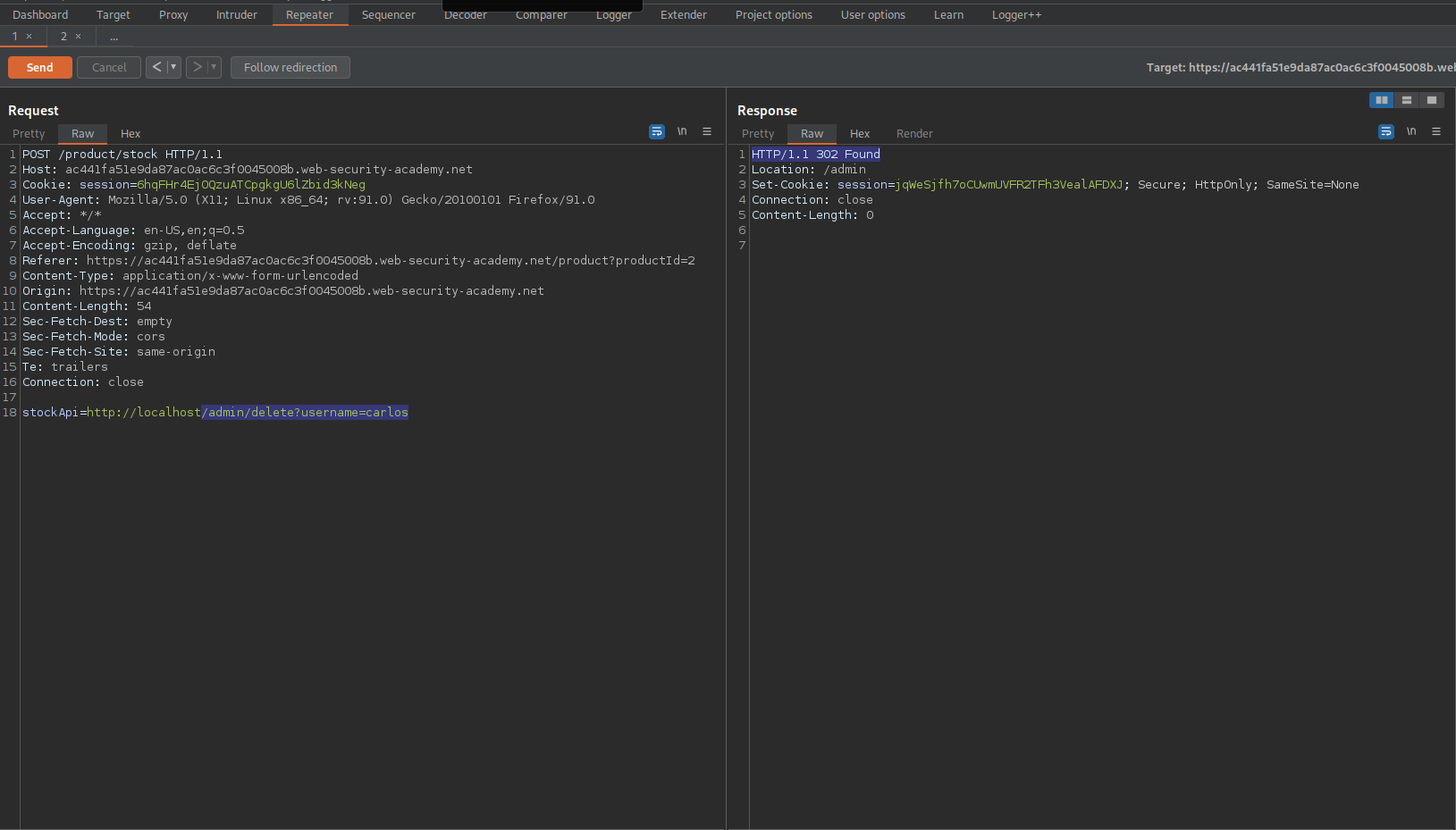Close Repeater sub-tab 1

pyautogui.click(x=29, y=37)
